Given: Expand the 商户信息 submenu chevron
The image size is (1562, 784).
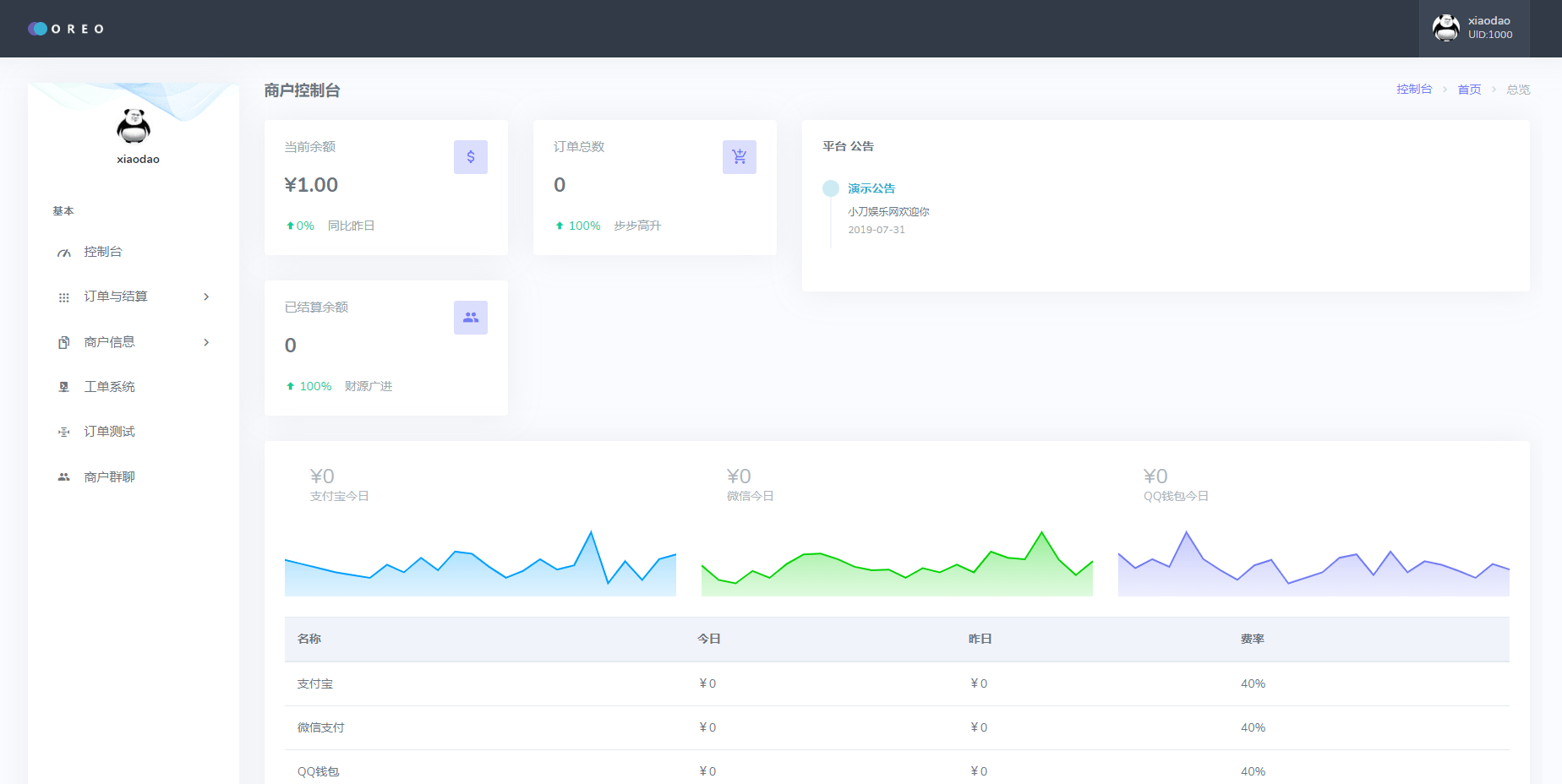Looking at the screenshot, I should click(x=206, y=342).
